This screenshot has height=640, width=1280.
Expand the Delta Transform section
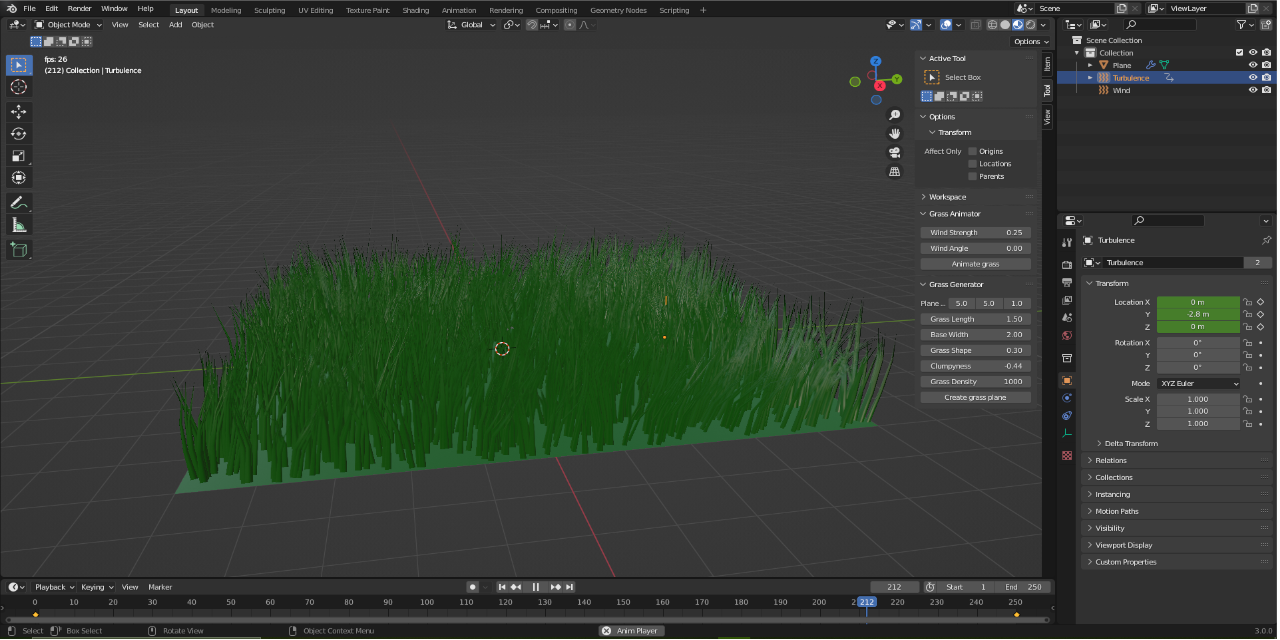1131,443
